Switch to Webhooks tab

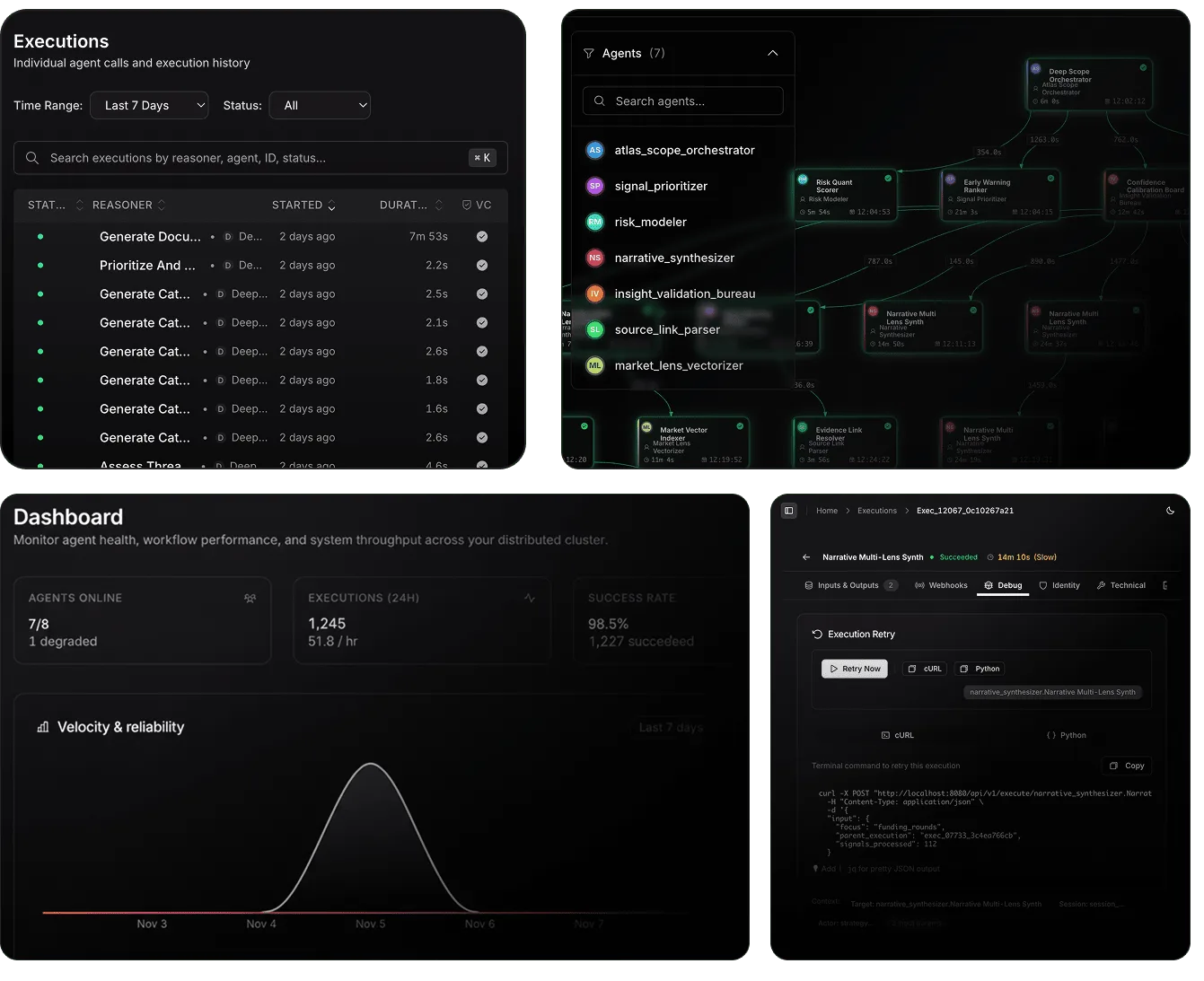(941, 585)
